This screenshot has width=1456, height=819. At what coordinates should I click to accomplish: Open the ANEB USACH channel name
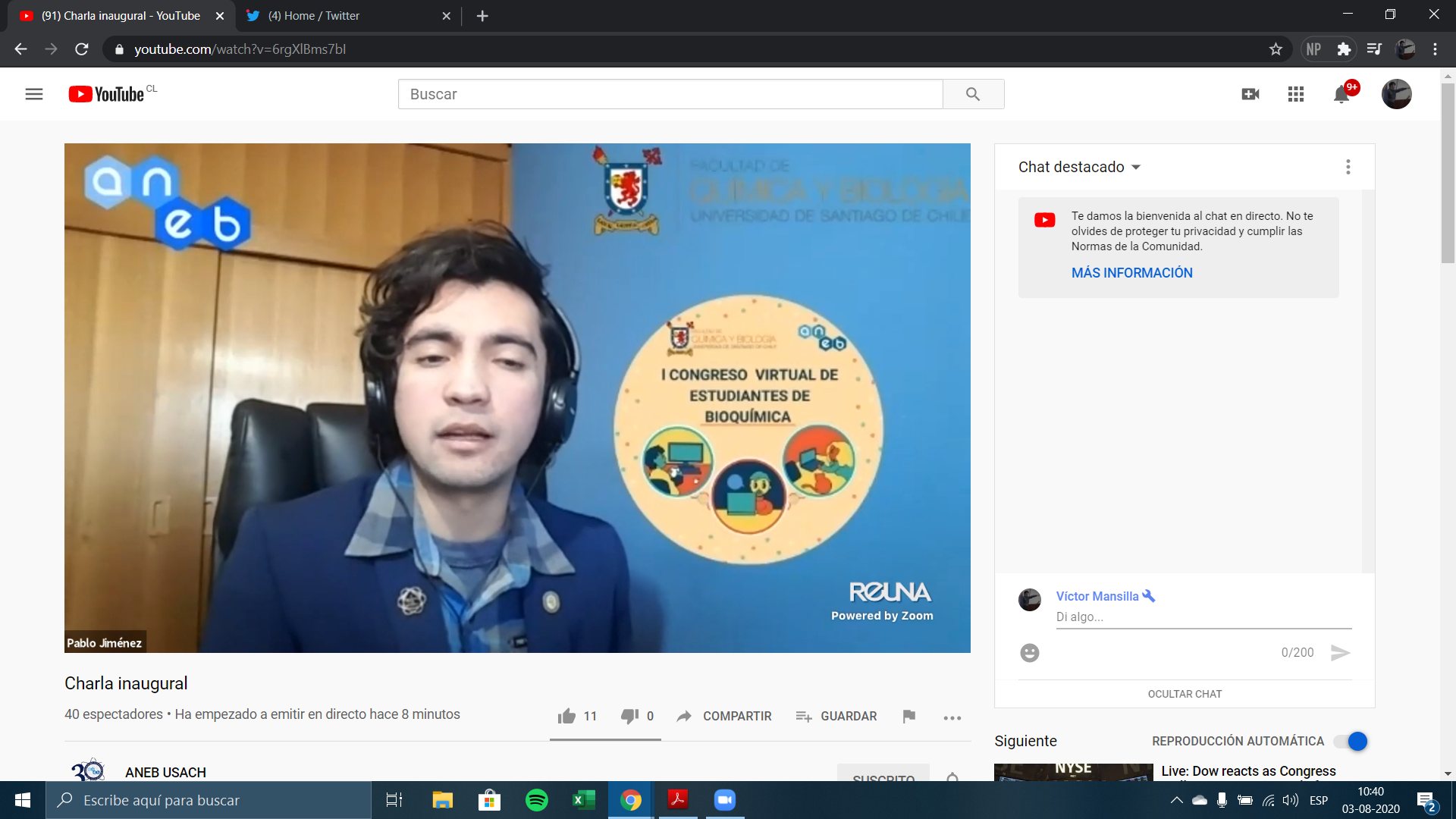(165, 772)
